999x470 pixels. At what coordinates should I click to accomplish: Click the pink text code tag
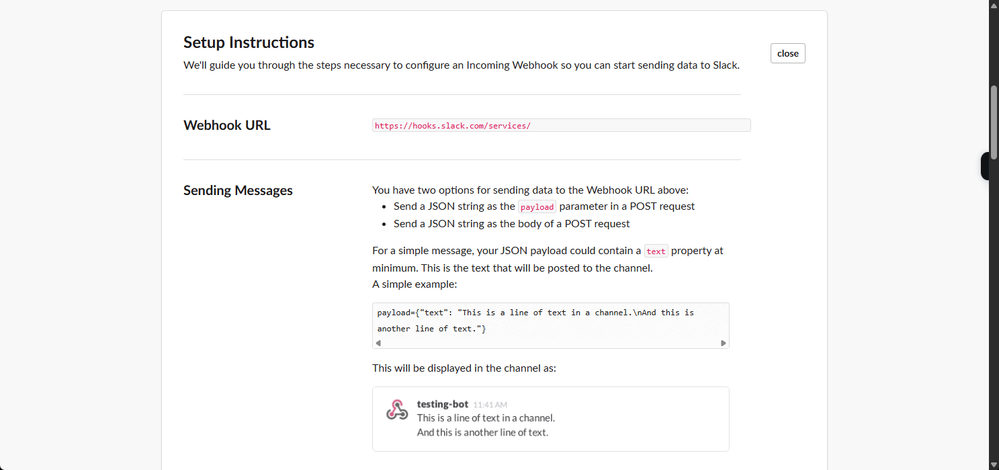[656, 251]
